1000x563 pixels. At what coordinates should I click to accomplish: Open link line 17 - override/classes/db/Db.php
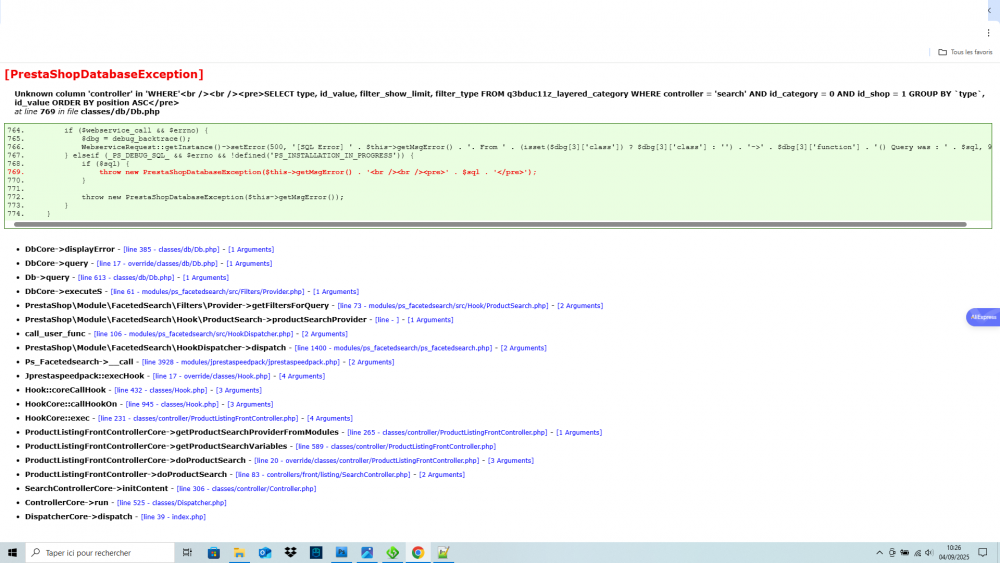coord(157,263)
